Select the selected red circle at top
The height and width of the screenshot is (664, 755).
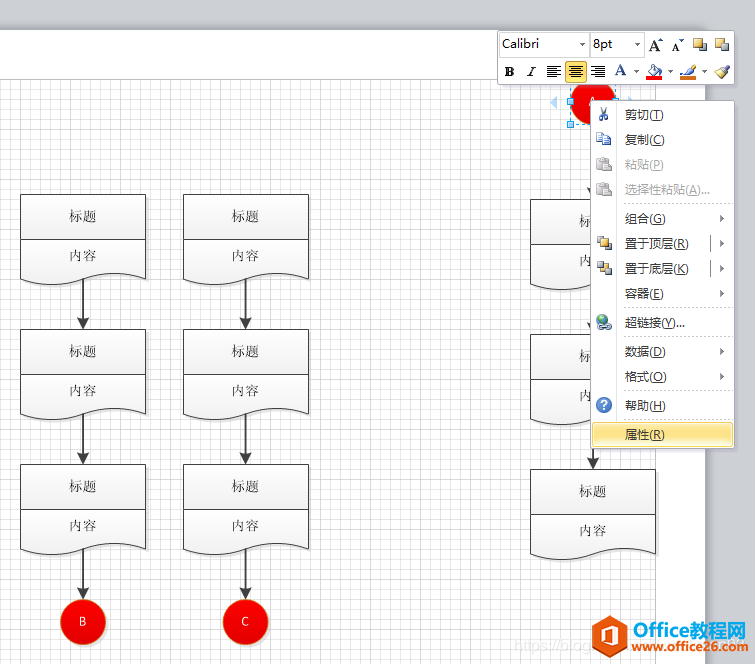pos(582,104)
